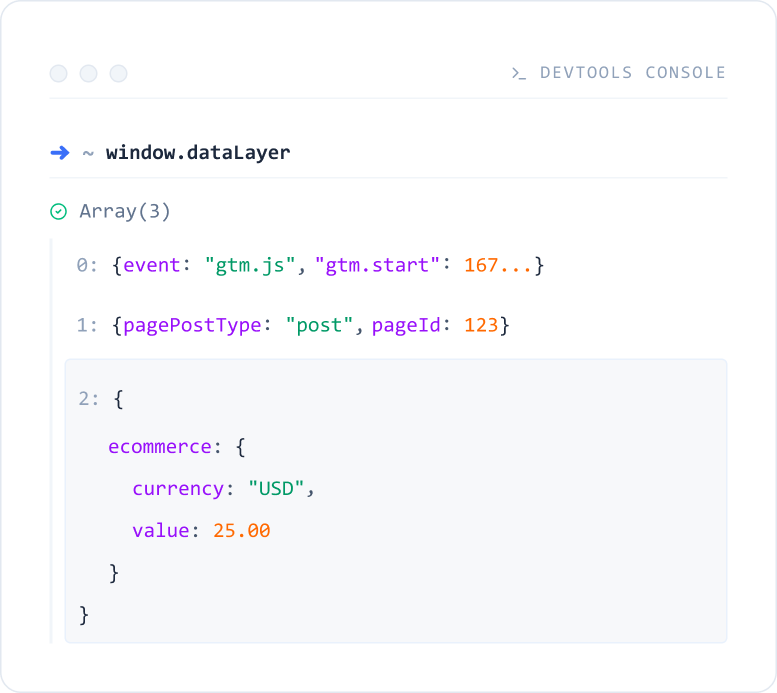Click the blue arrow prompt icon
The width and height of the screenshot is (777, 693).
pos(60,153)
